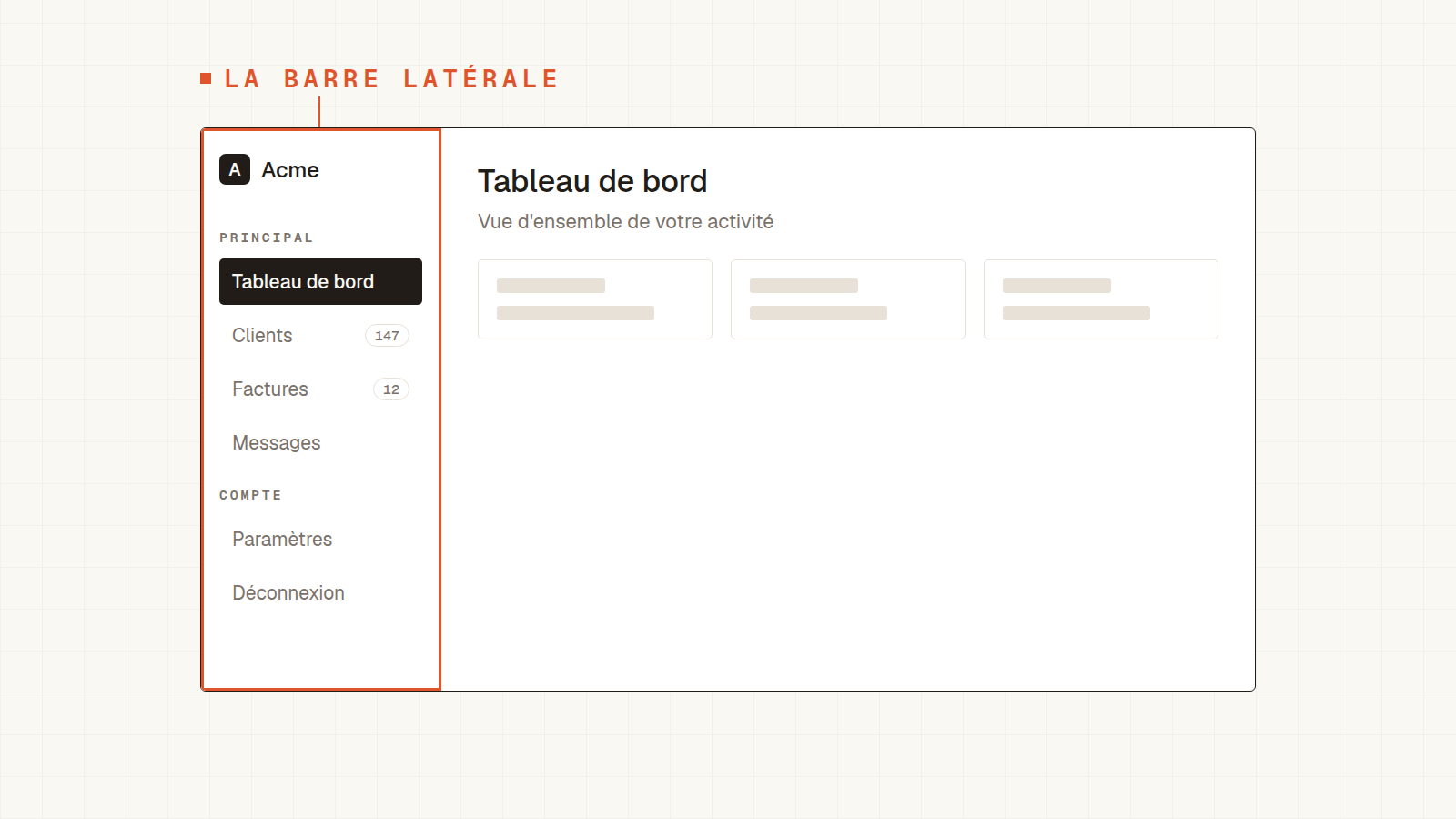Click the Tableau de bord page heading
Image resolution: width=1456 pixels, height=819 pixels.
[592, 181]
